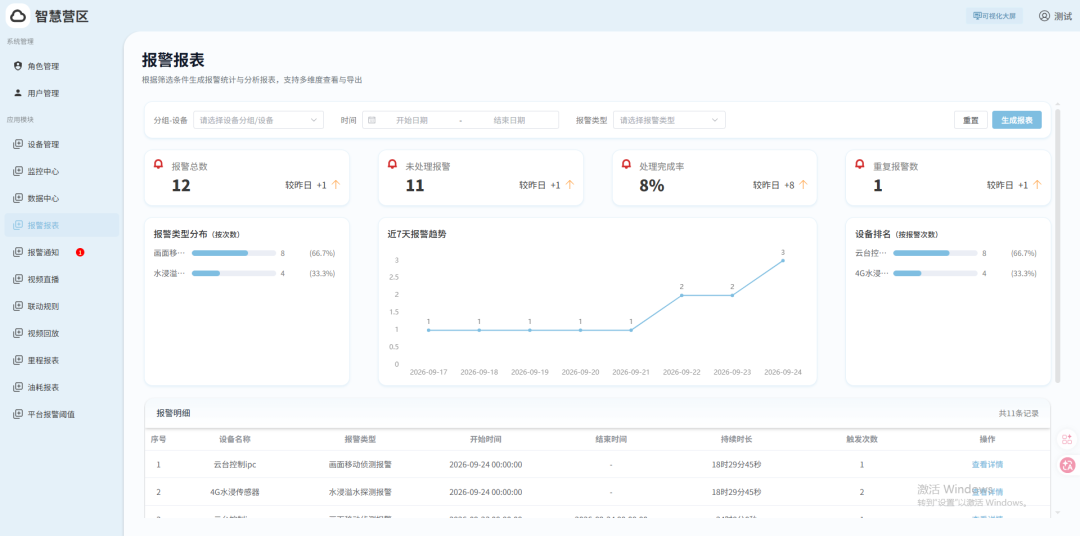Click the 测试 user avatar icon
Screen dimensions: 1080x536
pyautogui.click(x=1044, y=16)
